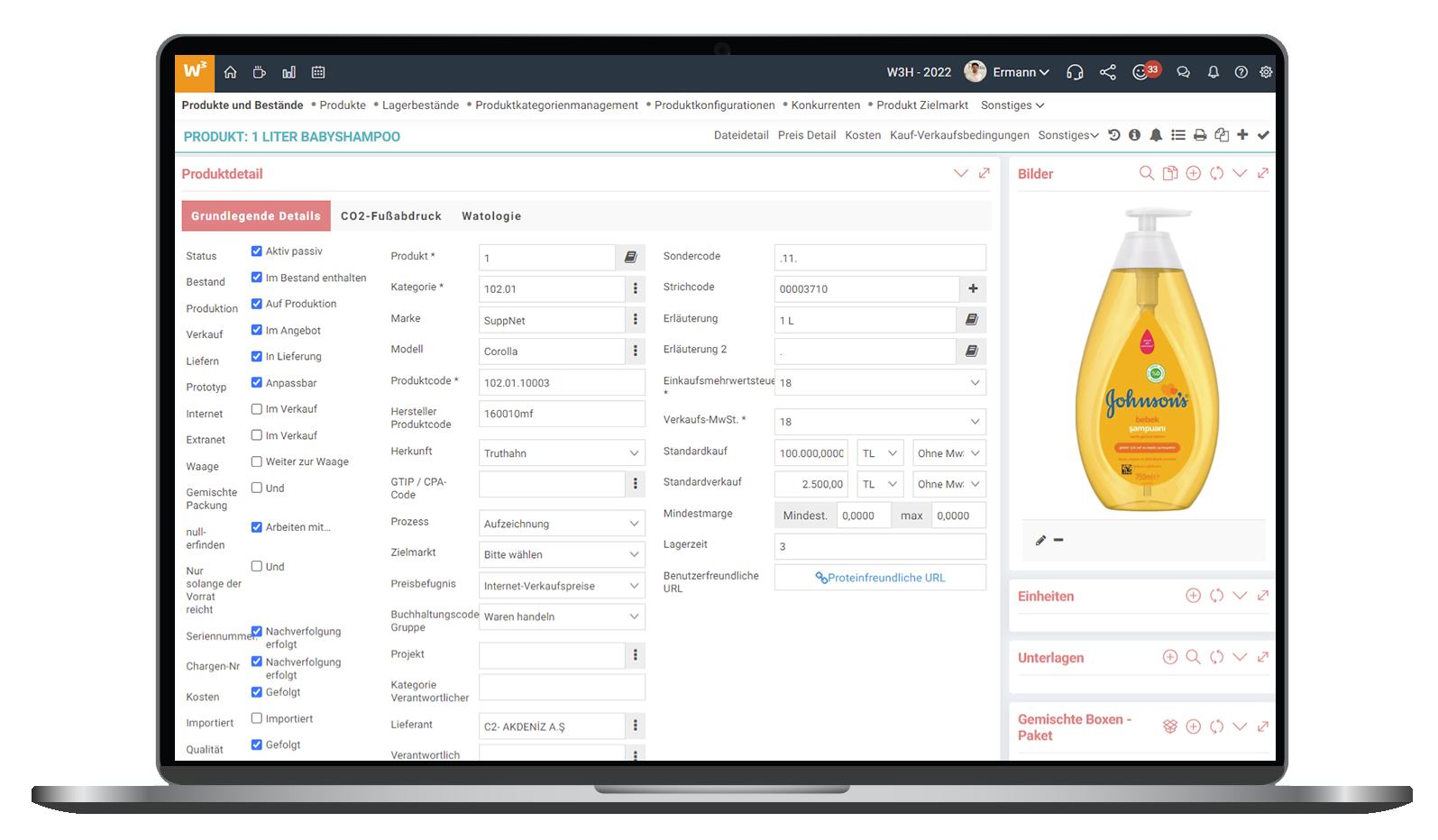The height and width of the screenshot is (840, 1438).
Task: Click the Produktcode input field
Action: pyautogui.click(x=562, y=382)
